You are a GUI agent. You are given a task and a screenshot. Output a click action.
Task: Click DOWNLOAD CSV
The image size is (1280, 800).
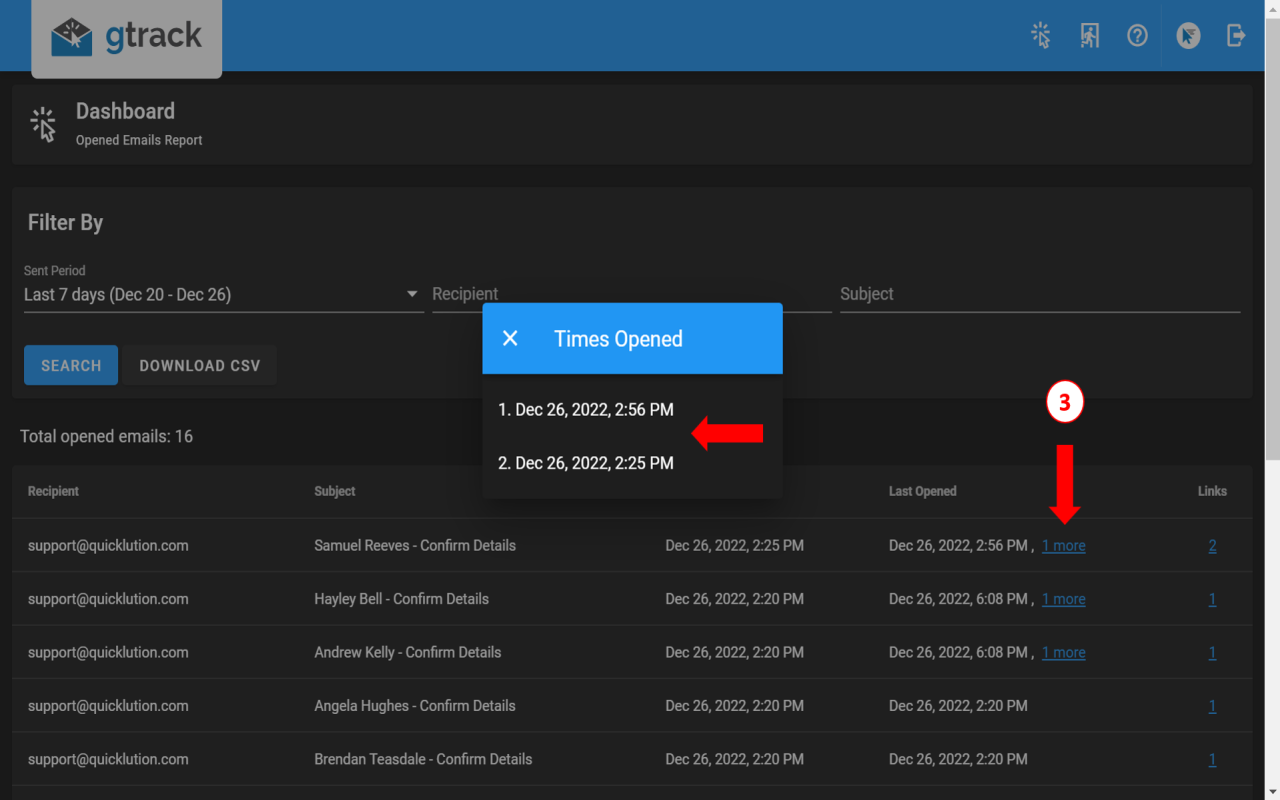pyautogui.click(x=198, y=365)
